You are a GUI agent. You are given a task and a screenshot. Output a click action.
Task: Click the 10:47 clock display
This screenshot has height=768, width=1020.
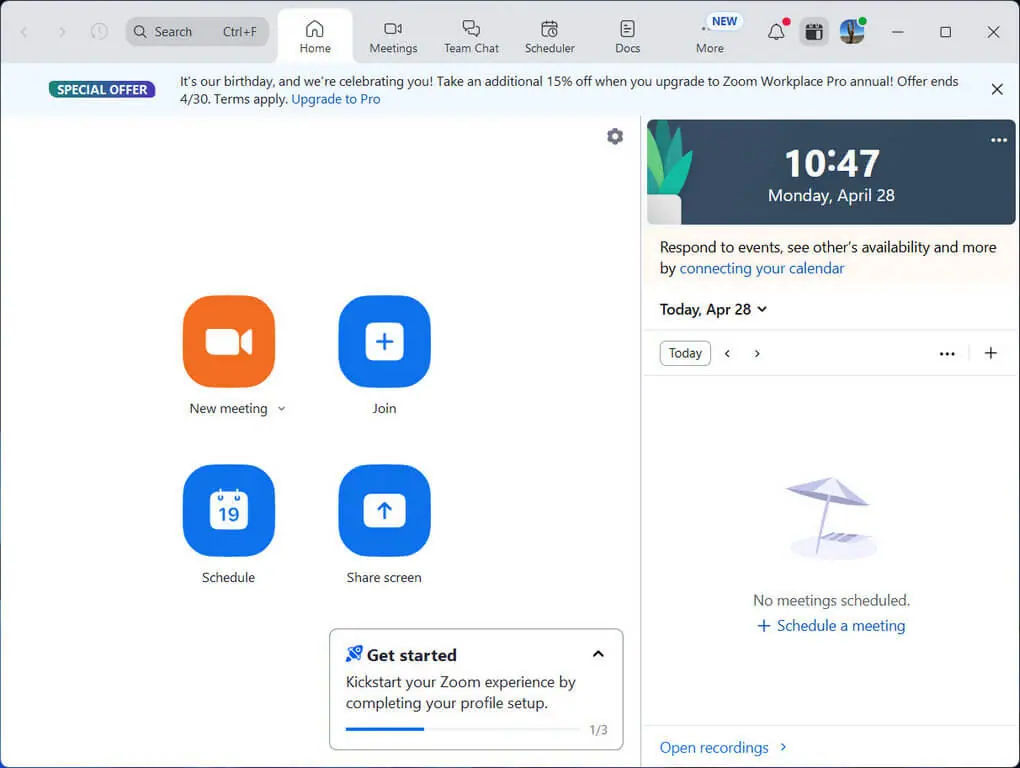pyautogui.click(x=832, y=163)
